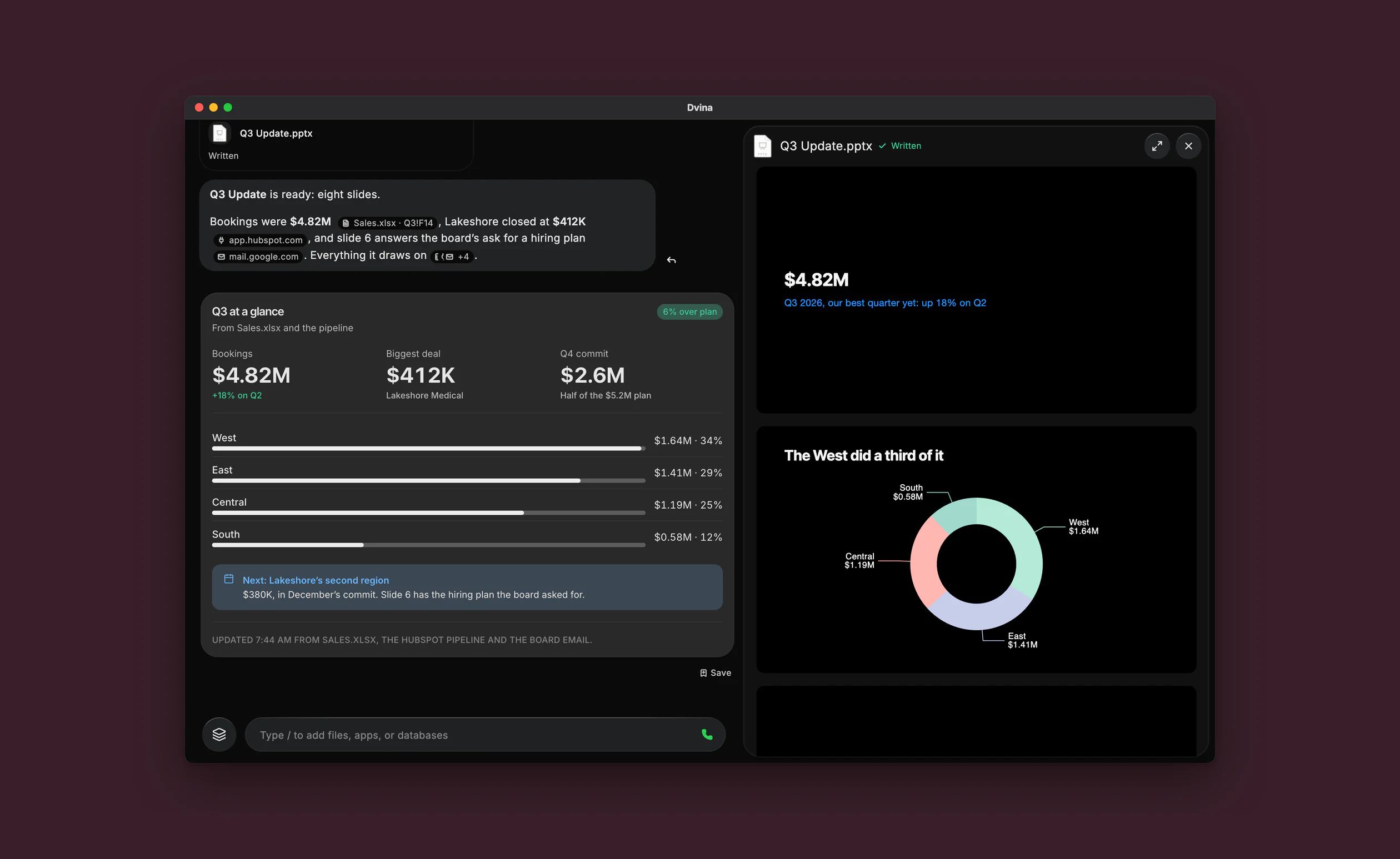The width and height of the screenshot is (1400, 859).
Task: Click the 6% over plan badge
Action: point(689,312)
